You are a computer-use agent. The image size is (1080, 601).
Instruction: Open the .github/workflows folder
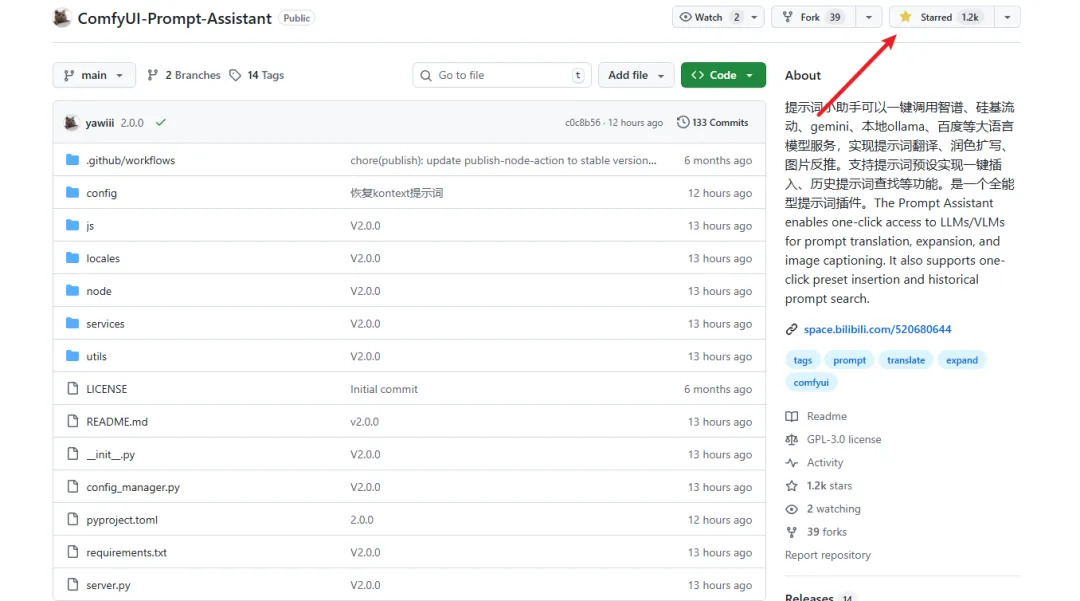click(x=131, y=160)
